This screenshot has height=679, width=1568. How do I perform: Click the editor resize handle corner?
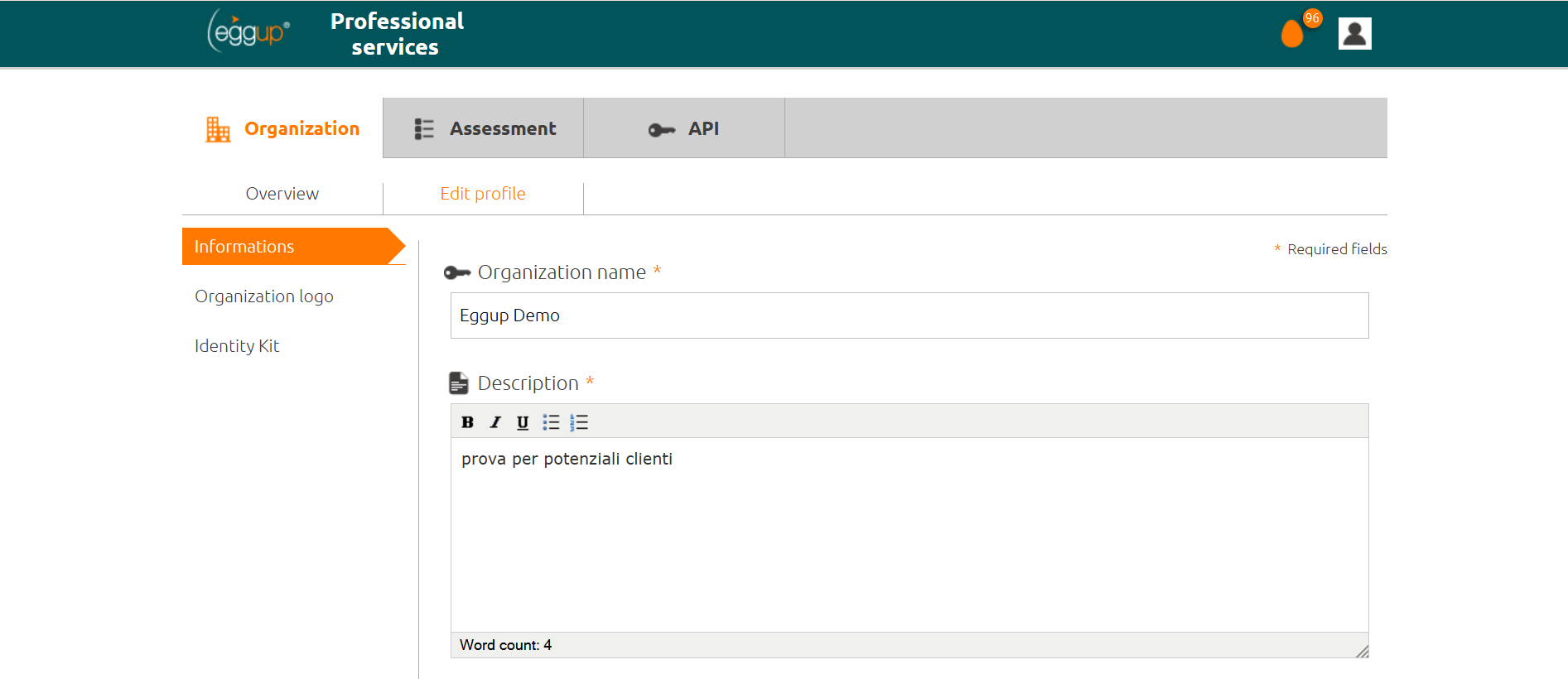click(x=1362, y=652)
